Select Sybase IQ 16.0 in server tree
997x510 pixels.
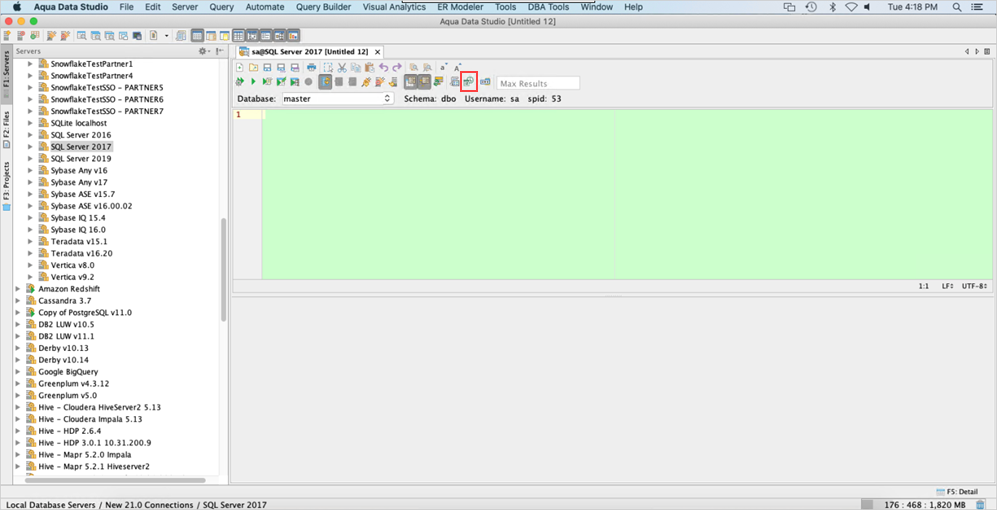click(78, 230)
